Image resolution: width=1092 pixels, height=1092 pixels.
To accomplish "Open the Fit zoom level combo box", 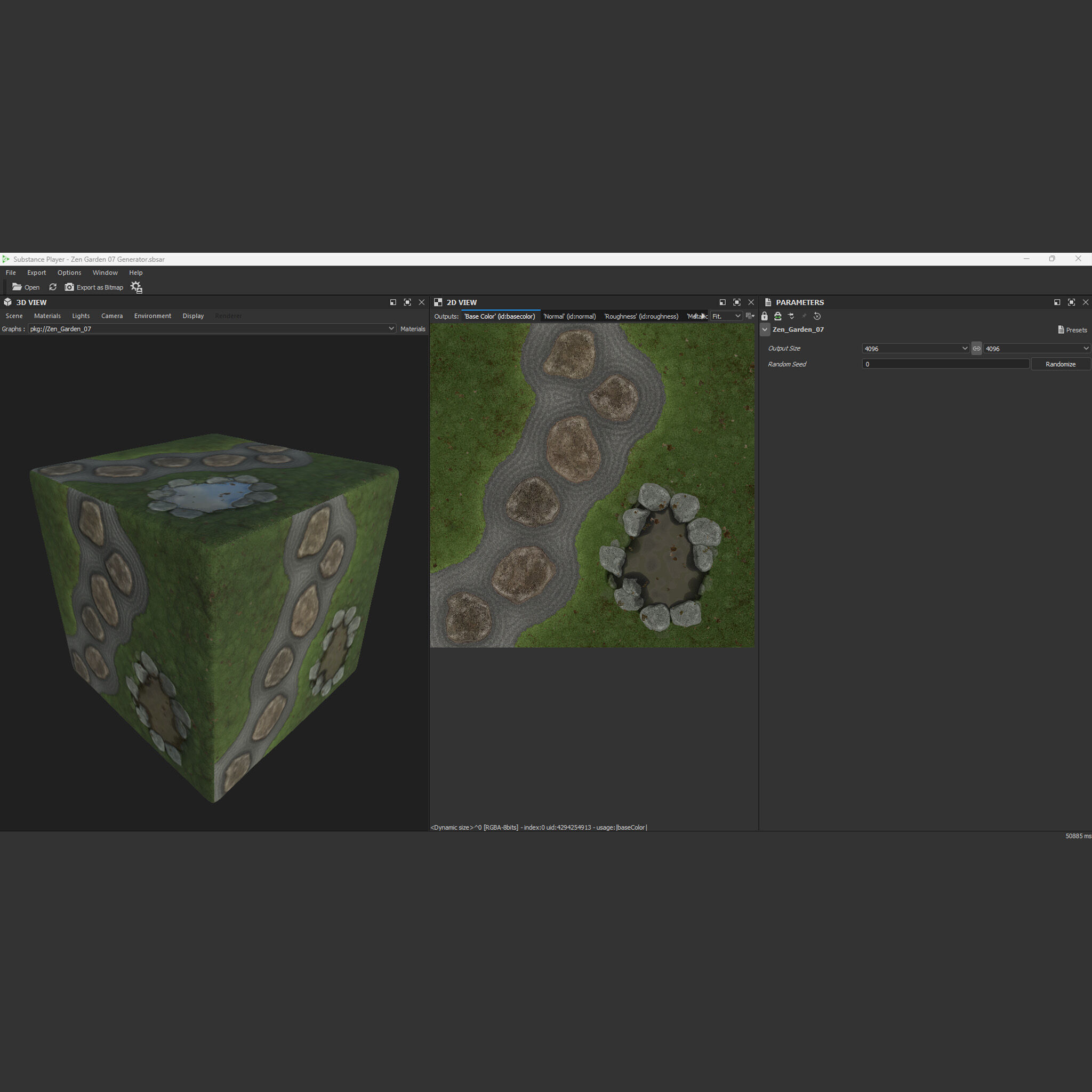I will [x=726, y=317].
